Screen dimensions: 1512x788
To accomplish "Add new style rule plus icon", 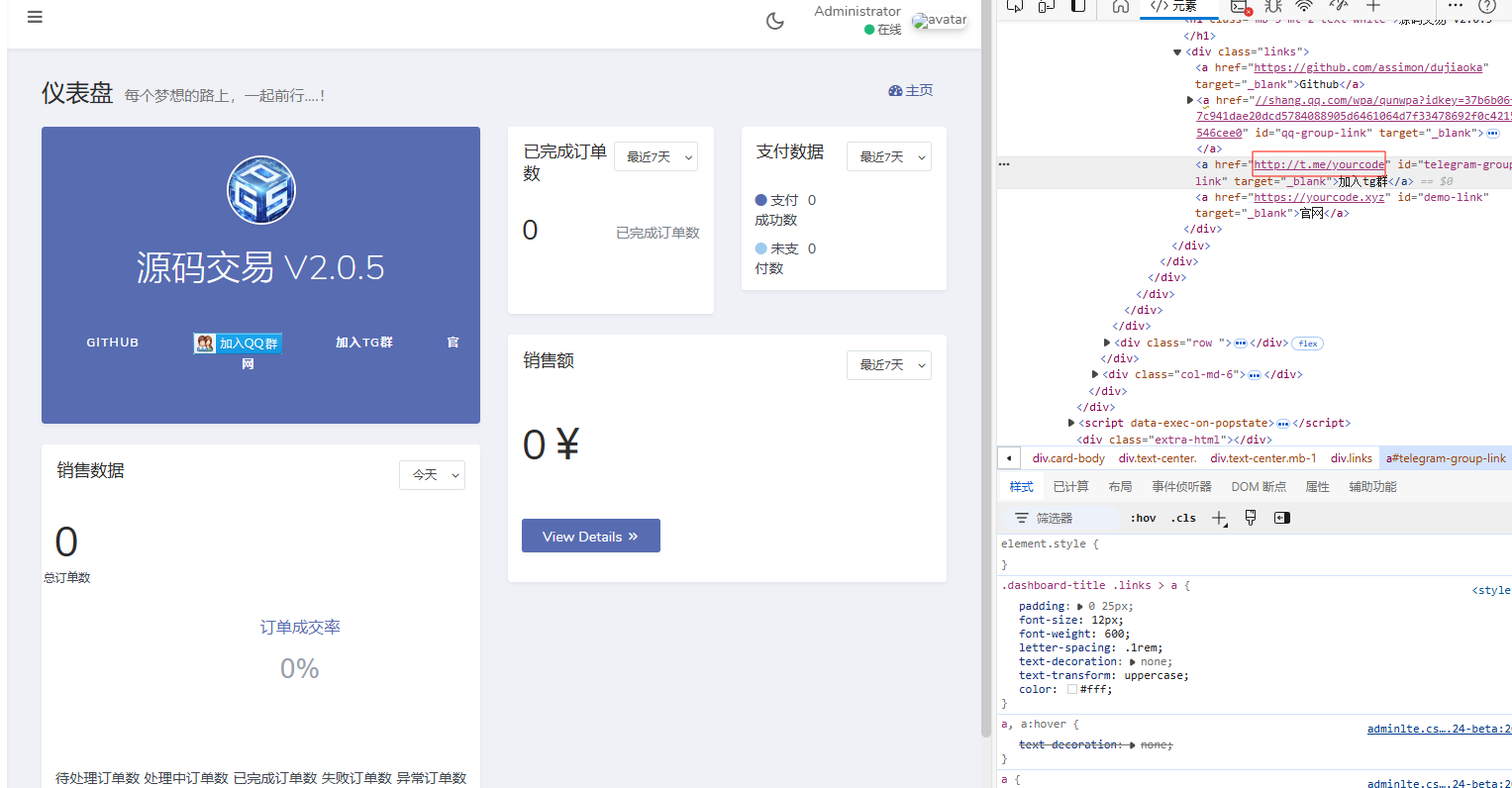I will point(1219,518).
